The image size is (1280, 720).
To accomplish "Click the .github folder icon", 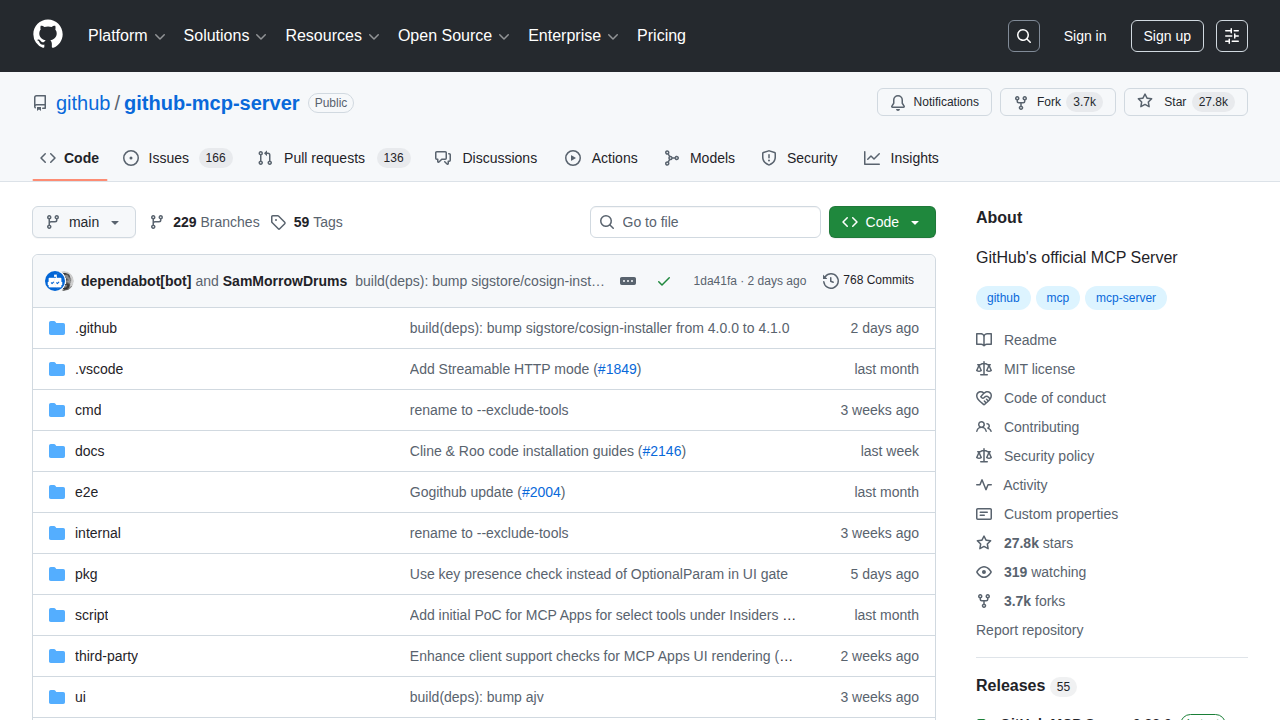I will click(57, 328).
